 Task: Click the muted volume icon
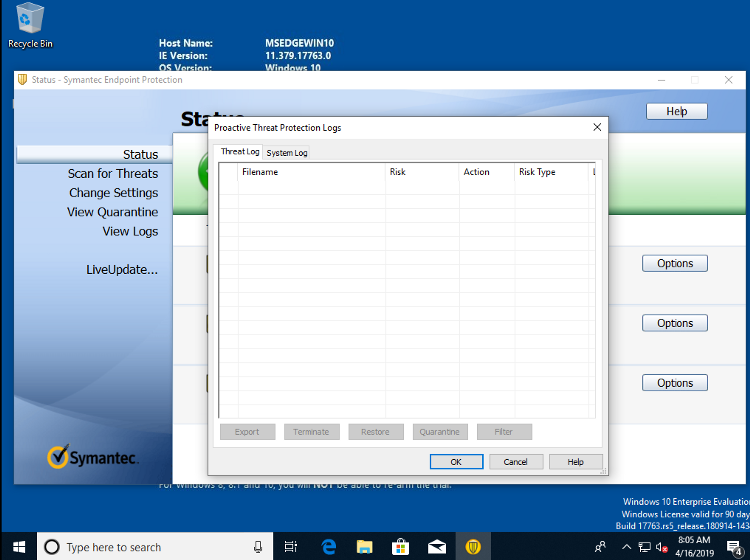[662, 547]
